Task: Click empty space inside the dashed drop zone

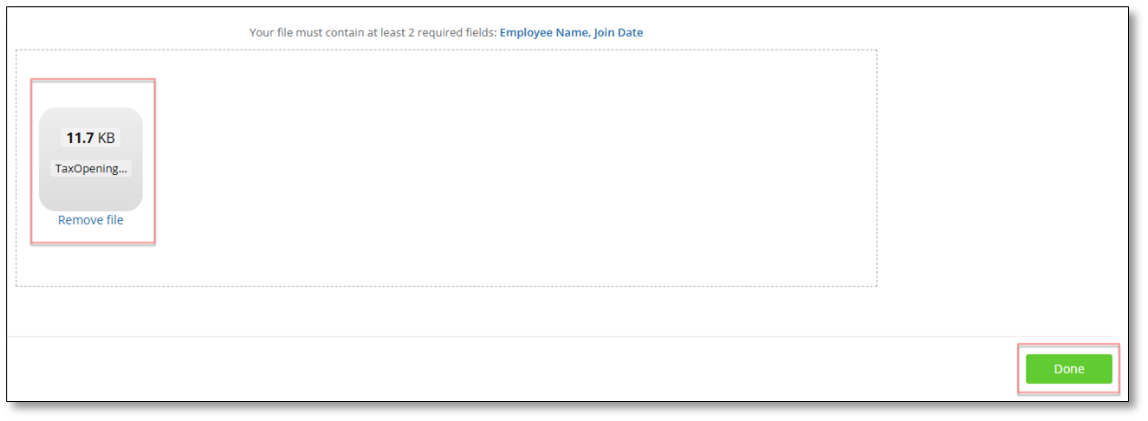Action: [x=512, y=168]
